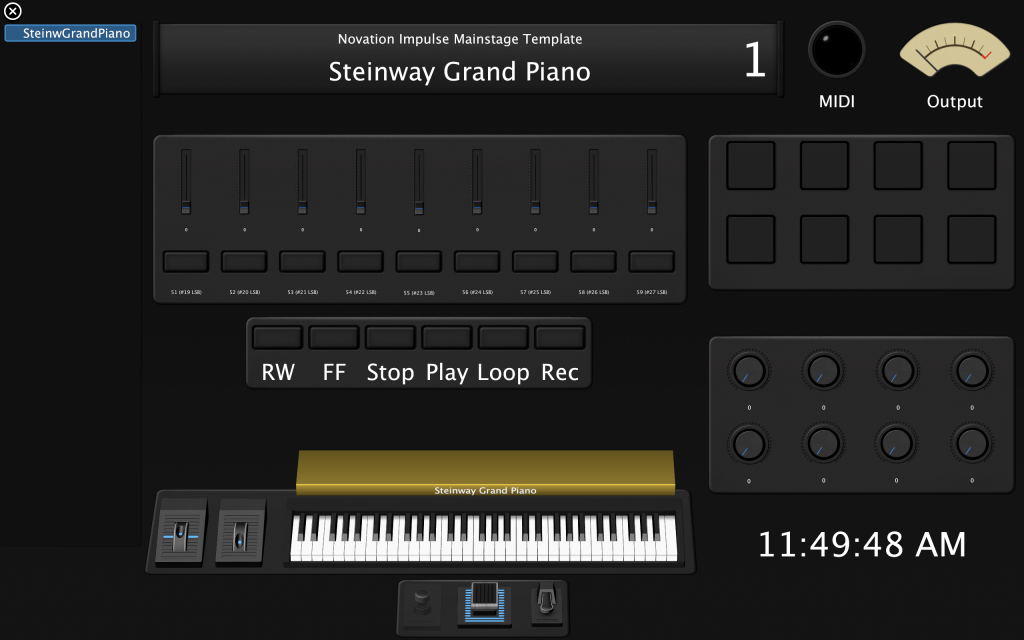Toggle the S4 (#22 LSB) button

[x=360, y=261]
